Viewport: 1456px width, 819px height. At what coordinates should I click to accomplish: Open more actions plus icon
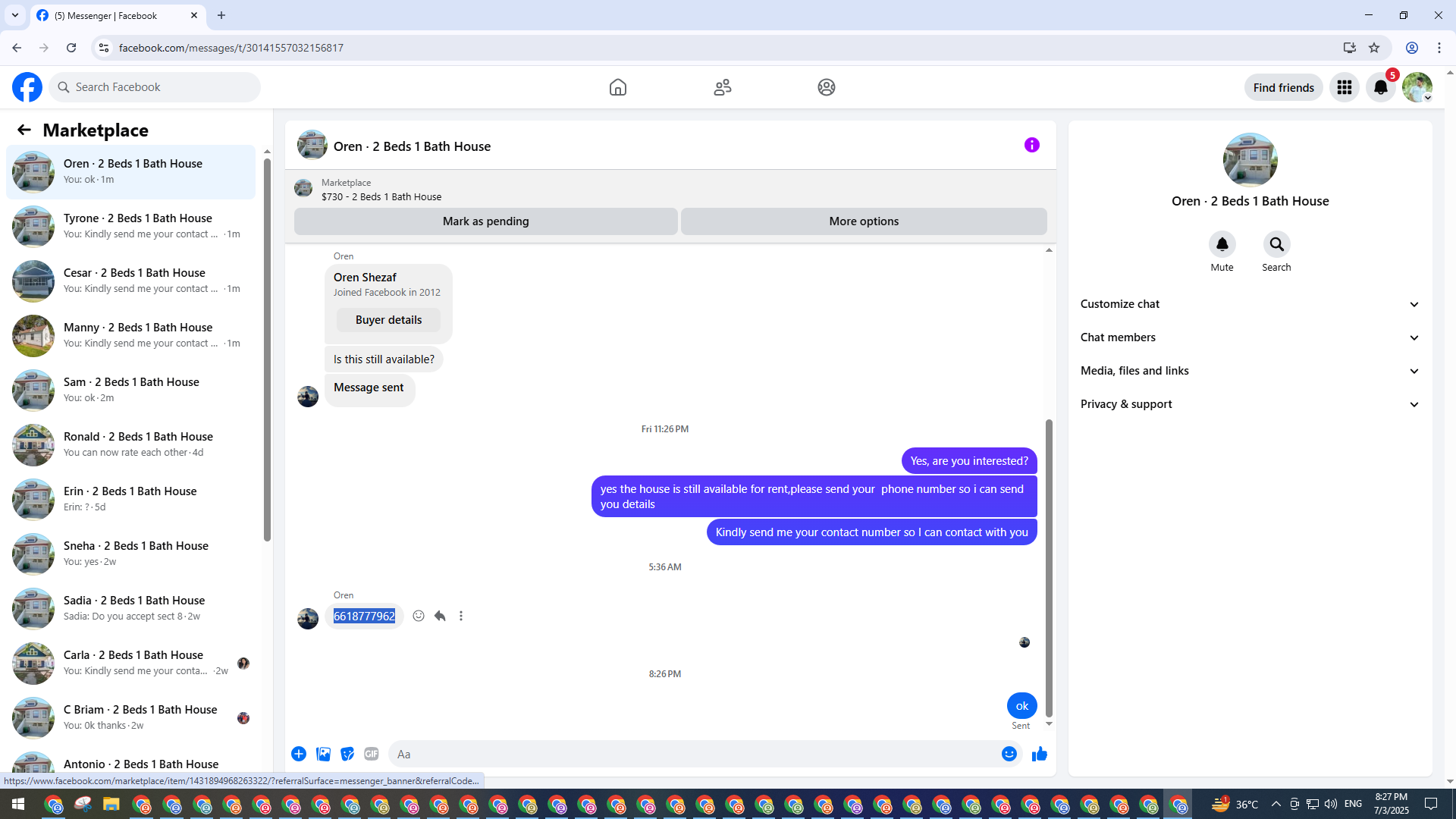tap(299, 754)
